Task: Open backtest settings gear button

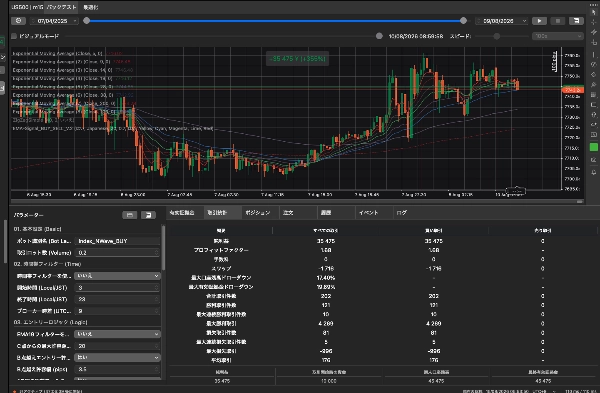Action: [18, 21]
